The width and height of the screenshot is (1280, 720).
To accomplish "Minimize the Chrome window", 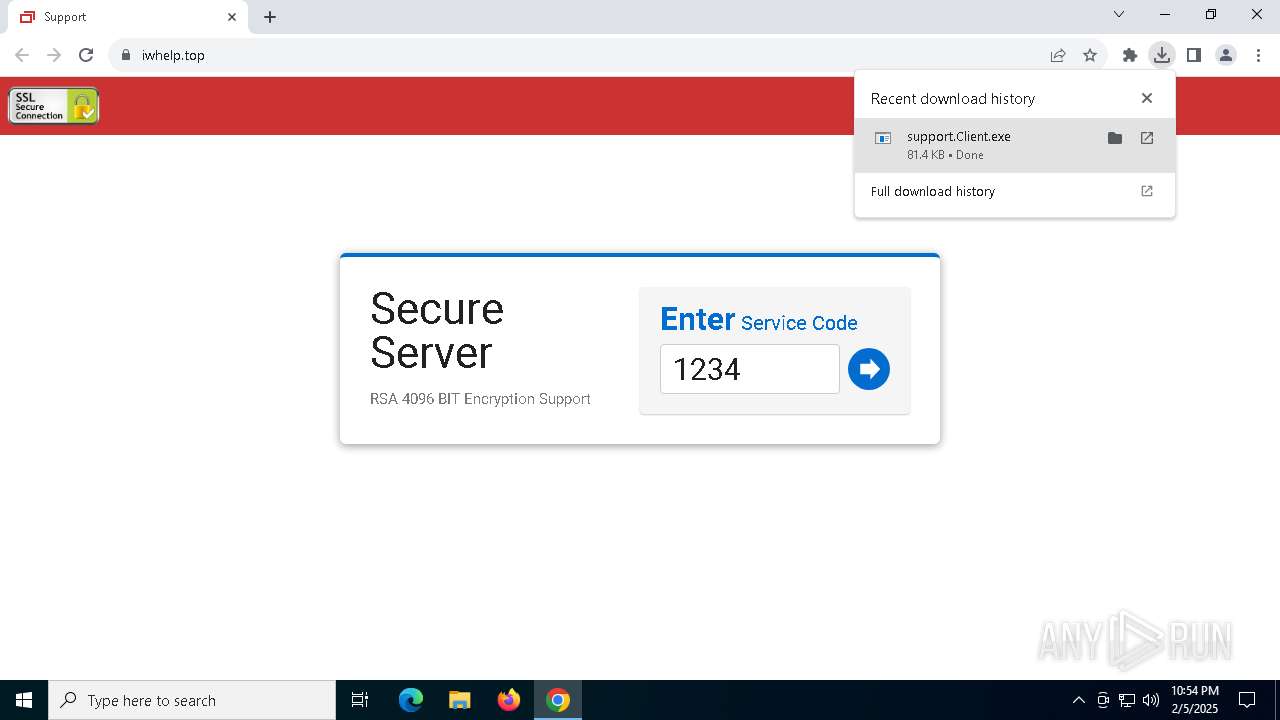I will pos(1165,14).
